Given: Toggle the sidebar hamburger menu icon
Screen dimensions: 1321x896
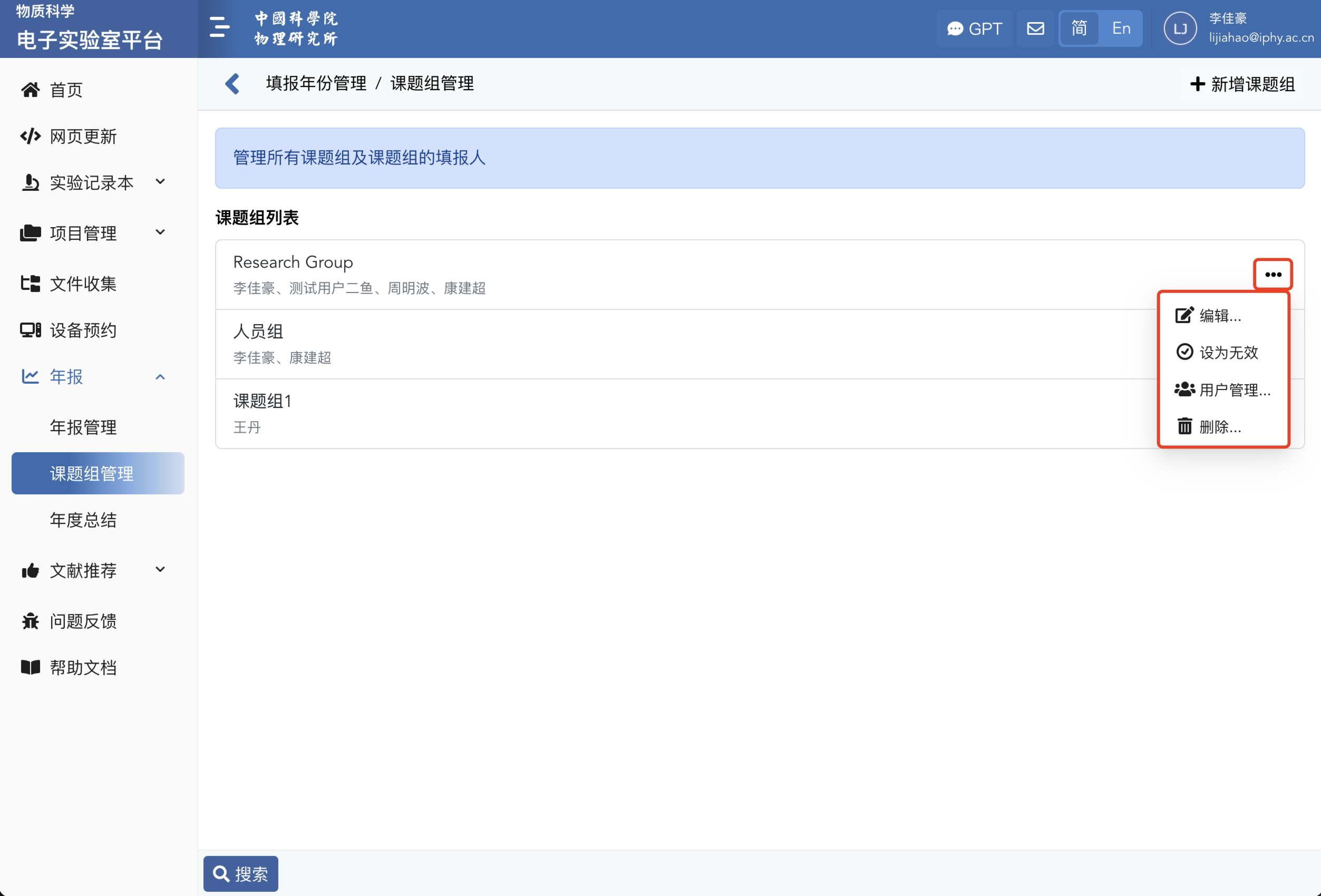Looking at the screenshot, I should click(219, 27).
